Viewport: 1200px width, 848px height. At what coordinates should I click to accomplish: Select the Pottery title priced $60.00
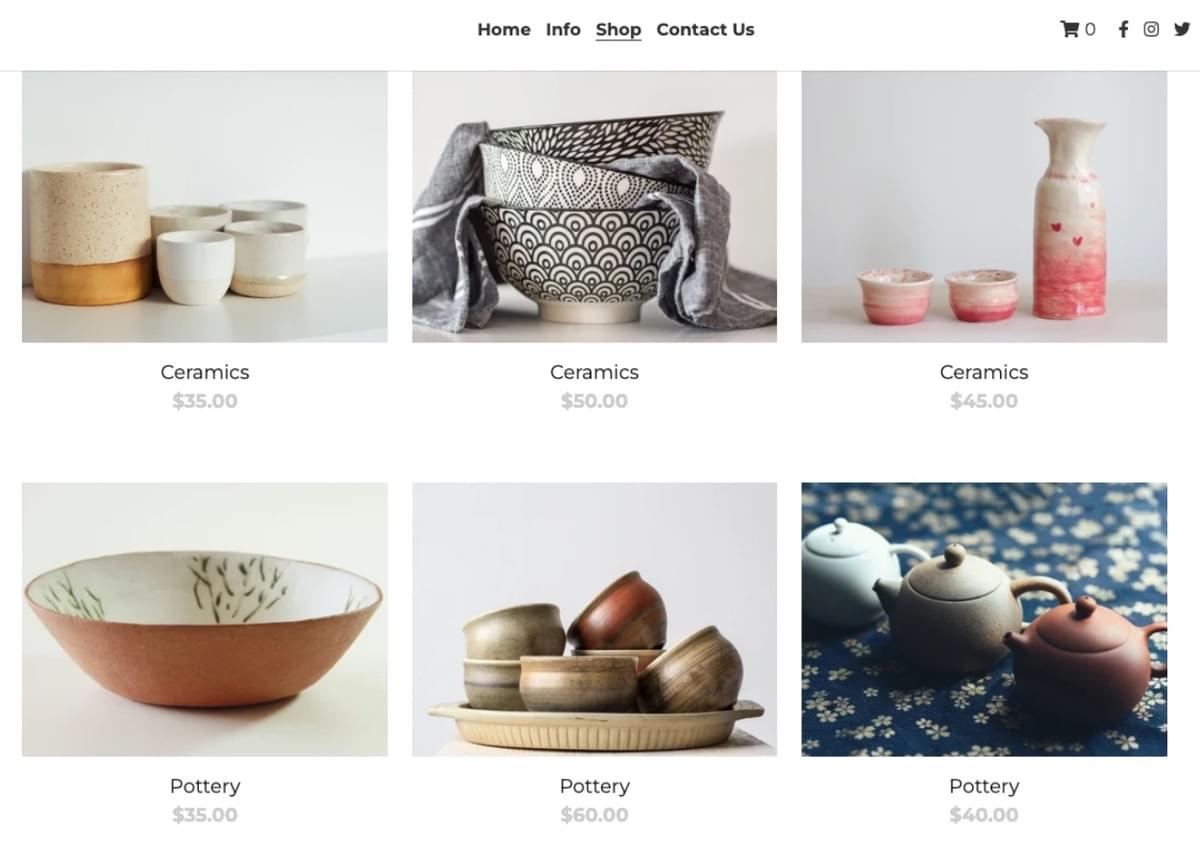(x=594, y=786)
